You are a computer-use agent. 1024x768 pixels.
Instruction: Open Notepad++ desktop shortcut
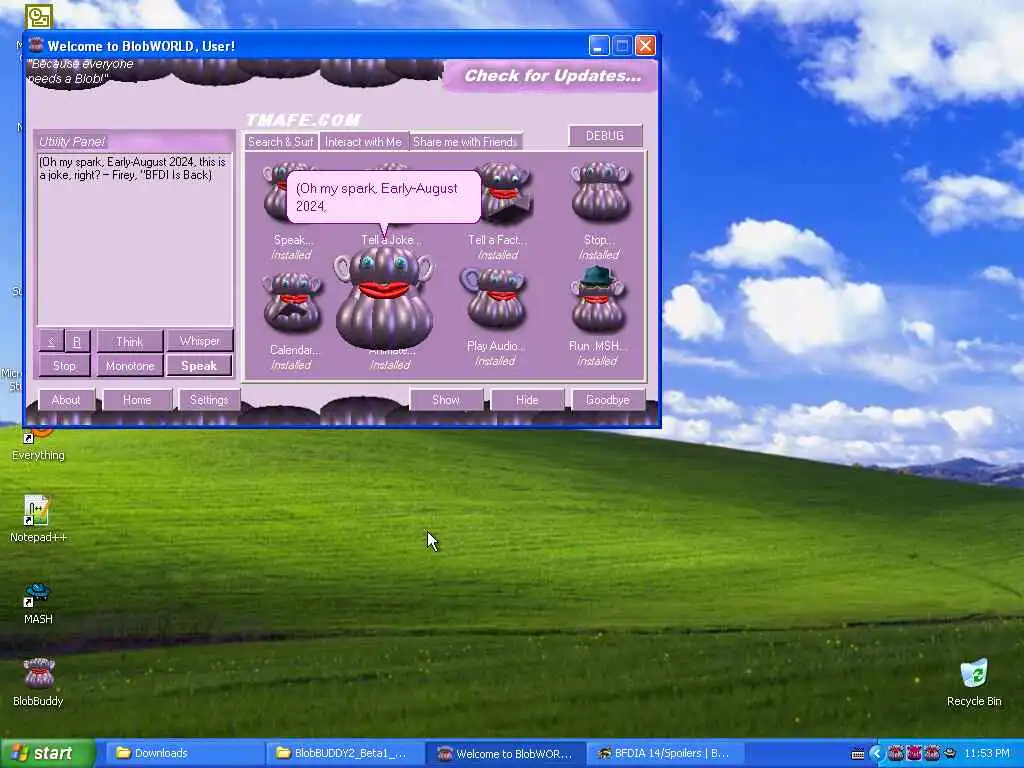point(37,511)
